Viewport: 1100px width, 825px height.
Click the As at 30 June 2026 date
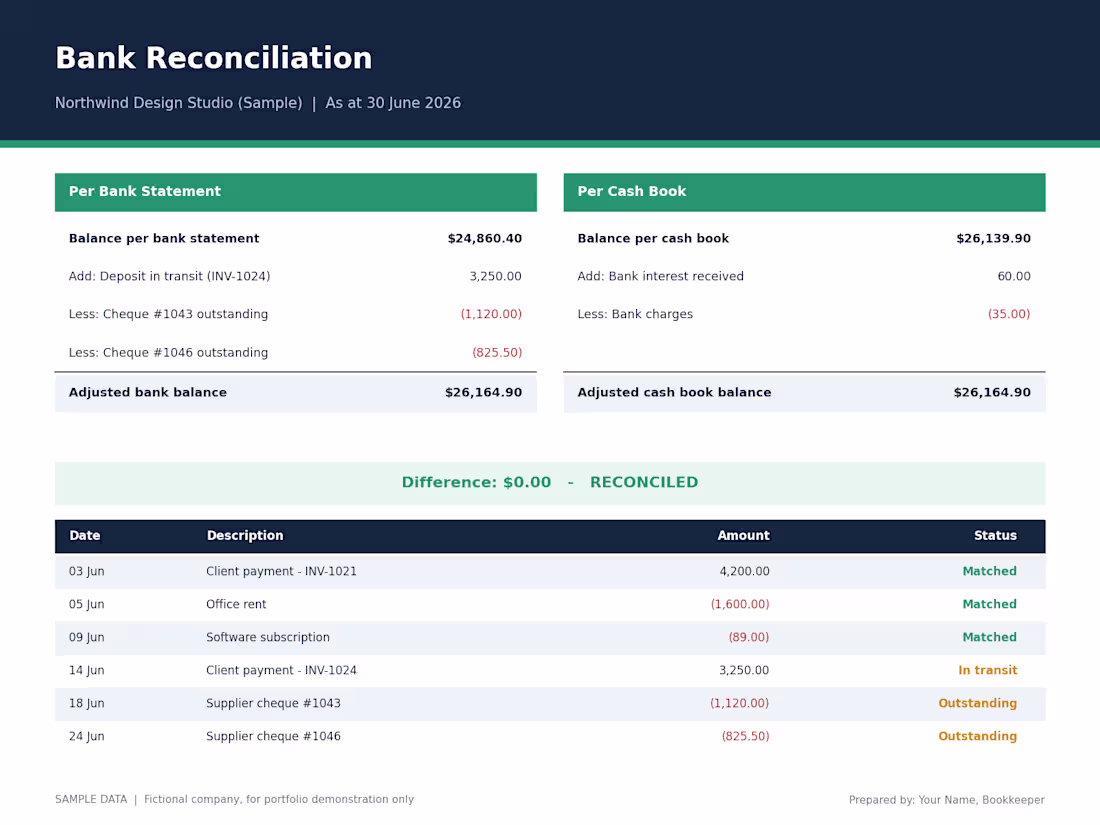(x=393, y=103)
